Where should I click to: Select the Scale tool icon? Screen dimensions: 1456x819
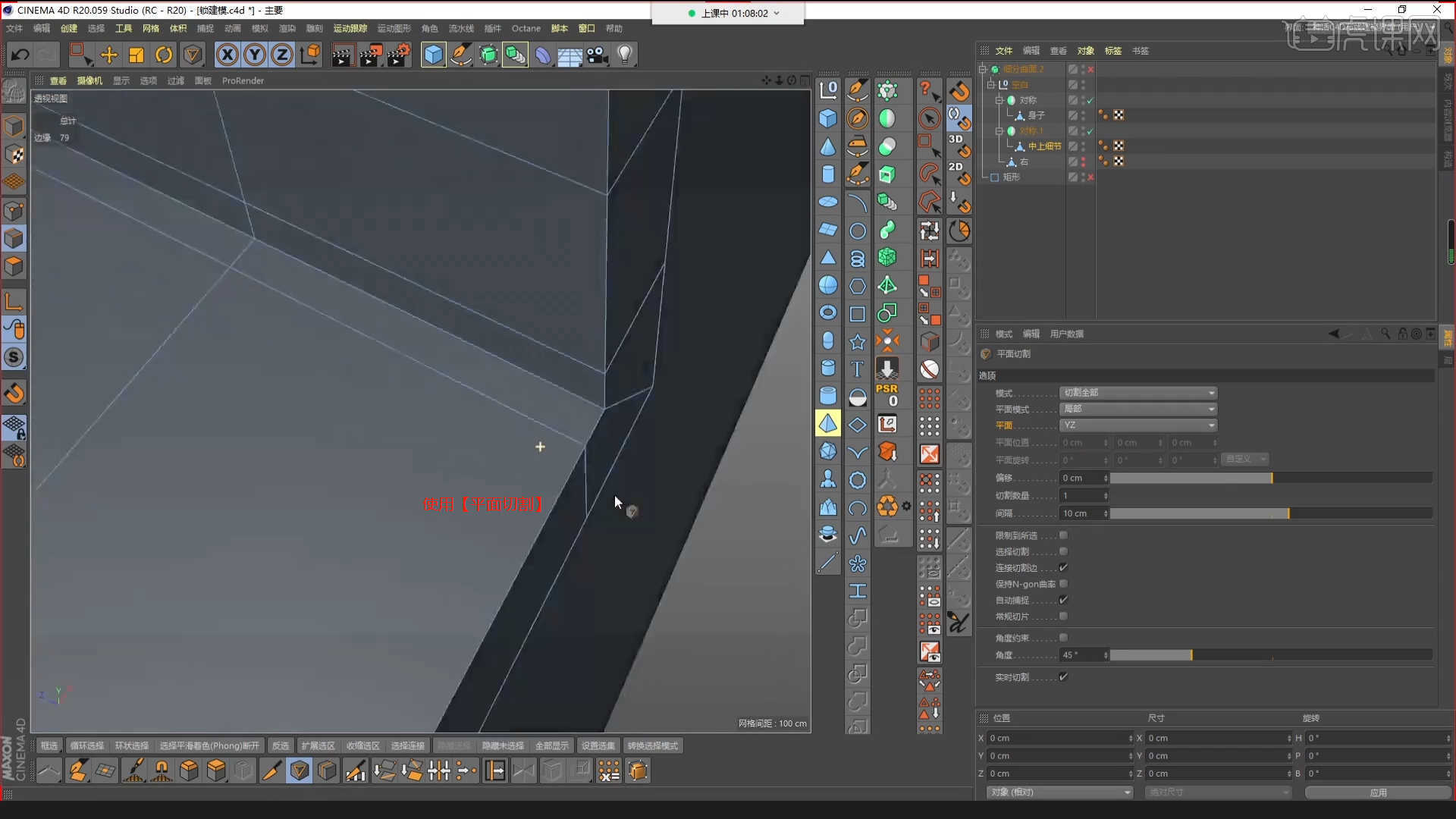(136, 55)
